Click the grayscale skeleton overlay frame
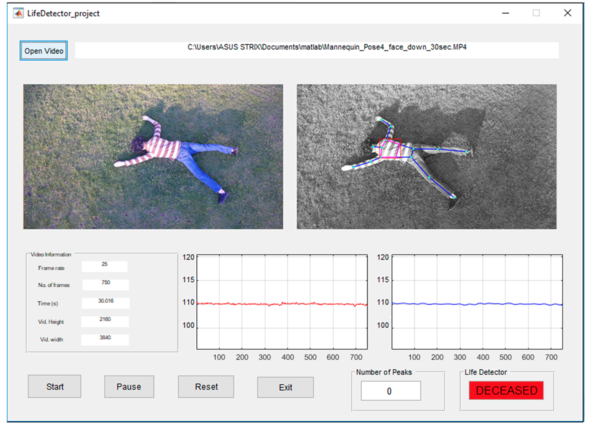Screen dimensions: 590x427 click(x=427, y=157)
